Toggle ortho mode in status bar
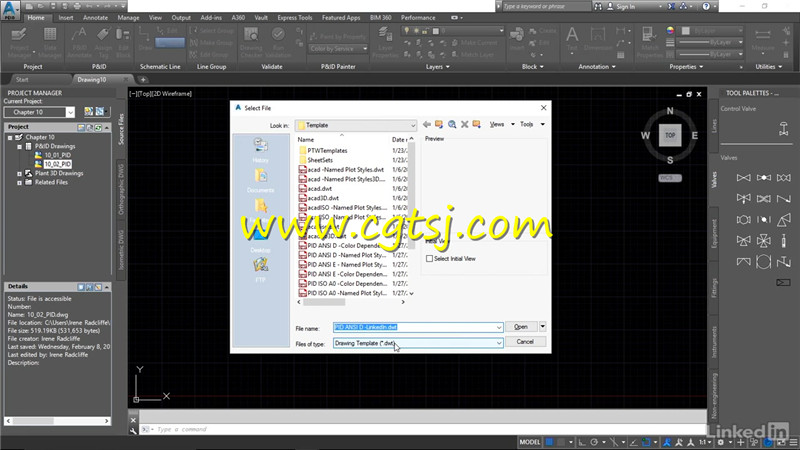This screenshot has width=800, height=450. (582, 442)
